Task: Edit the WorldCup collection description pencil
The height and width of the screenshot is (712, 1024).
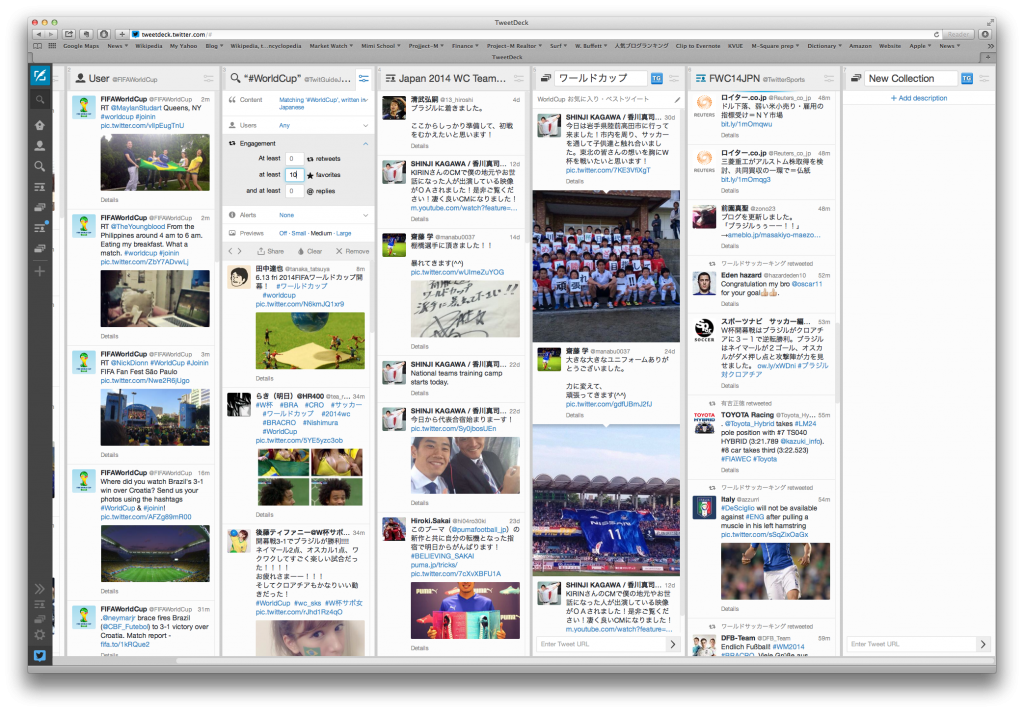Action: (x=677, y=100)
